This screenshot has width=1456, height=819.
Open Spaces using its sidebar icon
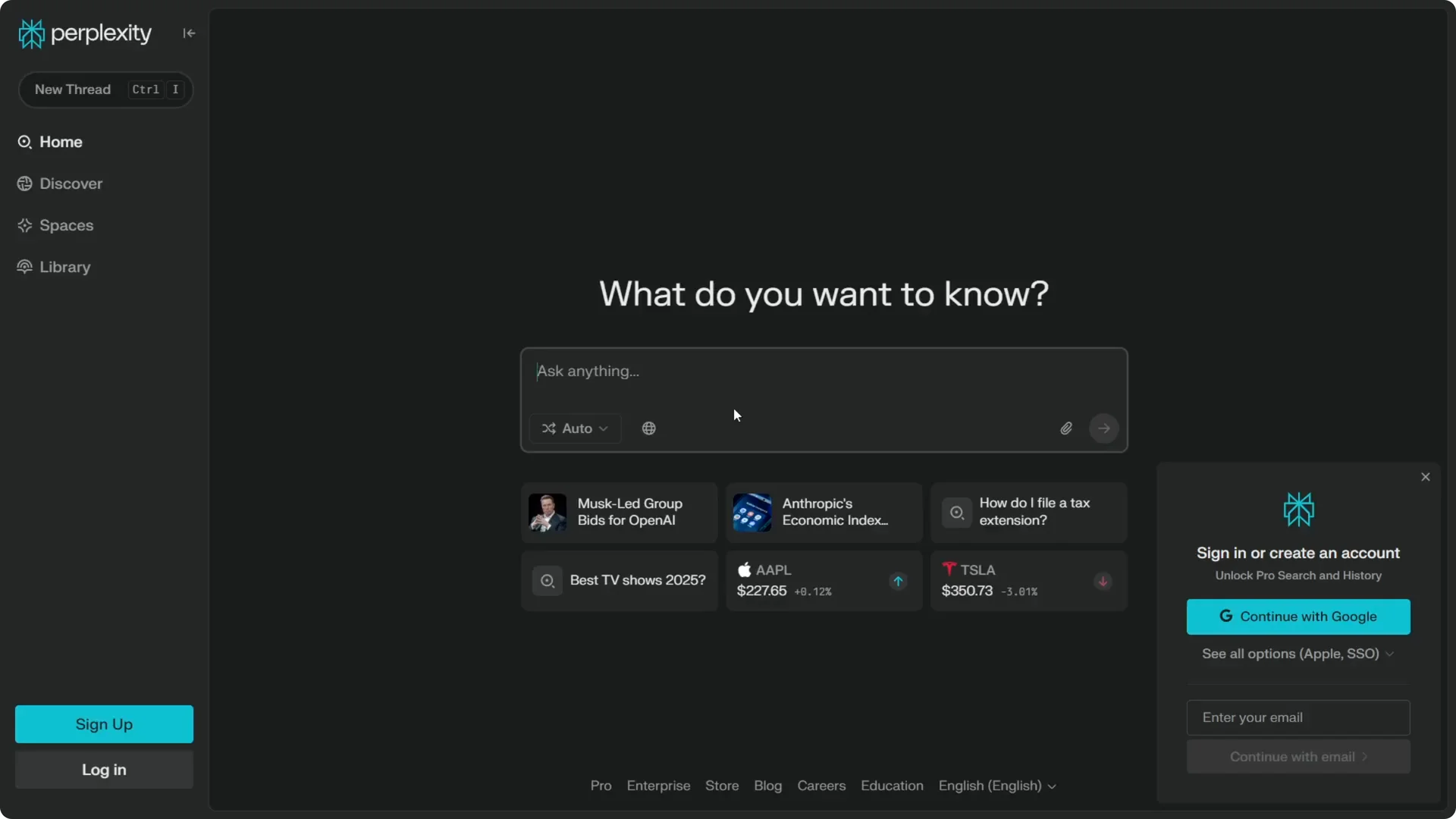[25, 225]
